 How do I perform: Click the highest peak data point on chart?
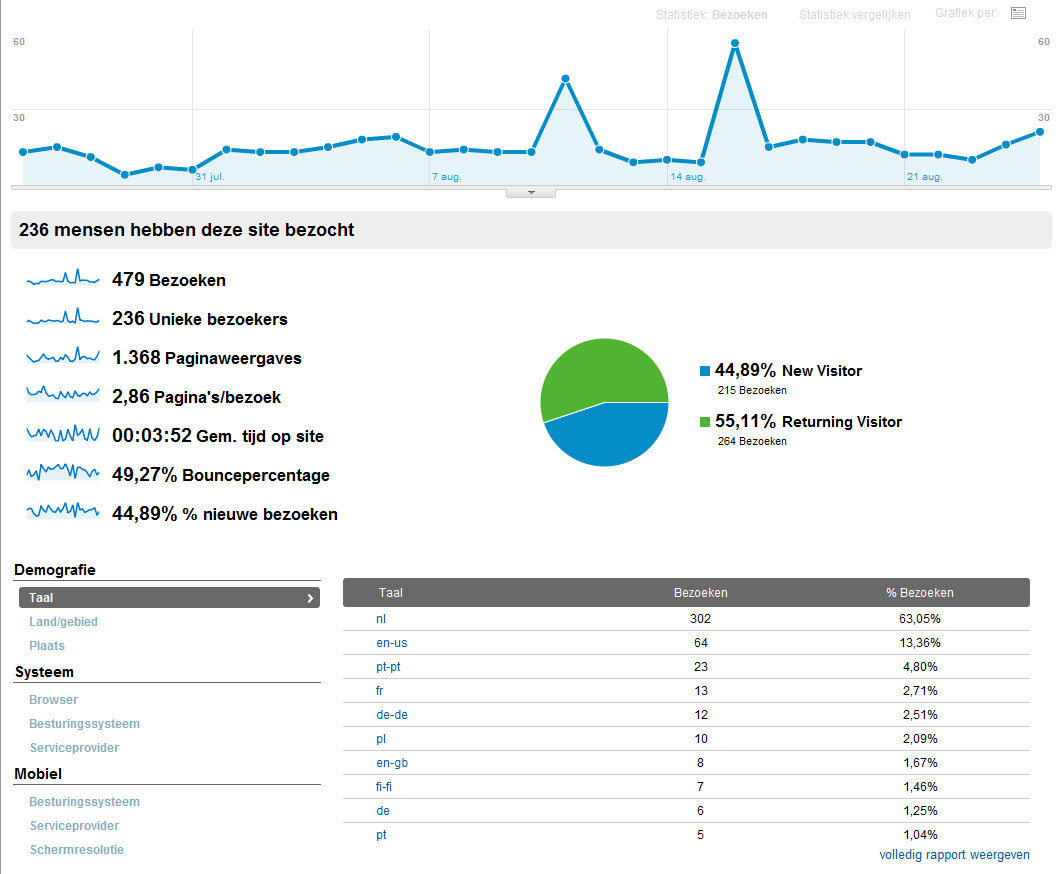click(735, 43)
